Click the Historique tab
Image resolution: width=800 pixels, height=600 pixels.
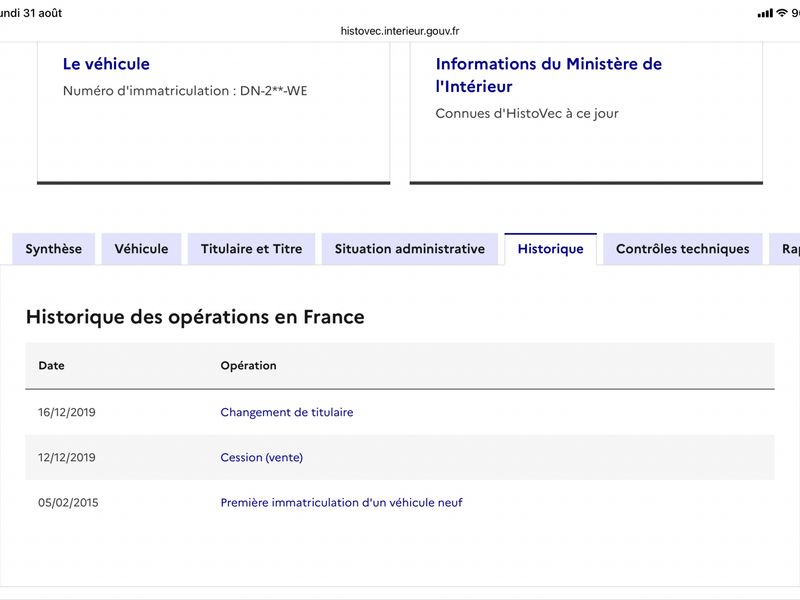point(551,249)
